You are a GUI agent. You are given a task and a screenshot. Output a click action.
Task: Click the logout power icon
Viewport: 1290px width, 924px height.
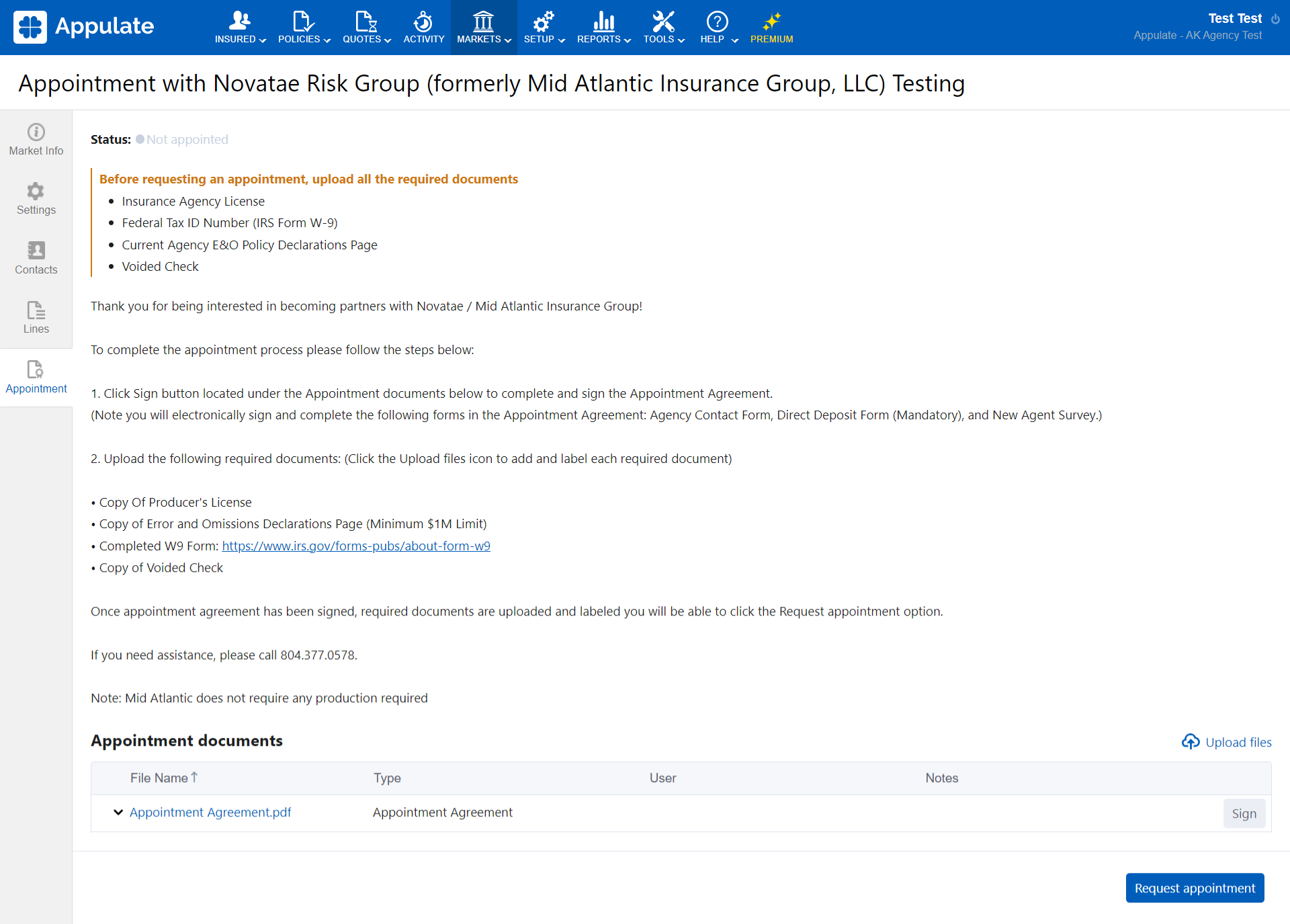[1275, 19]
